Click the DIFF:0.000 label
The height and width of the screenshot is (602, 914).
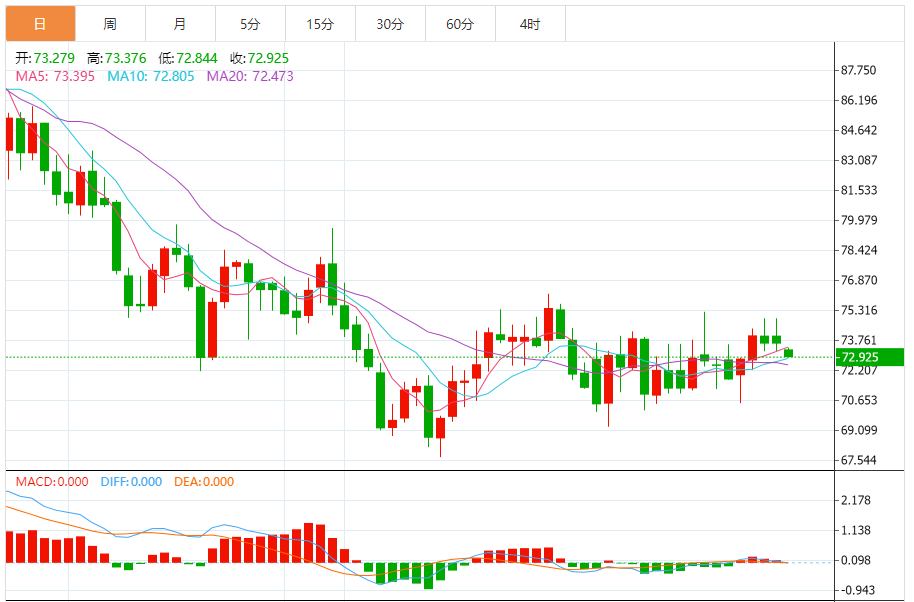pyautogui.click(x=131, y=482)
